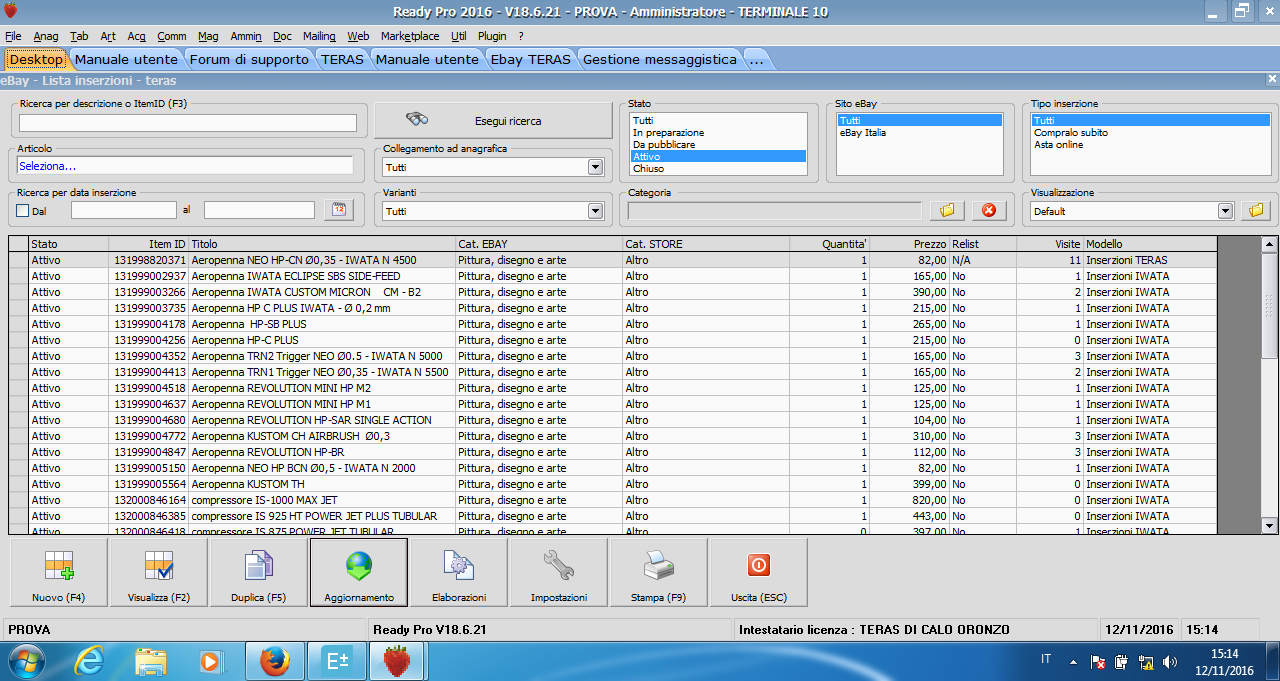Image resolution: width=1280 pixels, height=681 pixels.
Task: Sort by the Titolo column header
Action: tap(322, 244)
